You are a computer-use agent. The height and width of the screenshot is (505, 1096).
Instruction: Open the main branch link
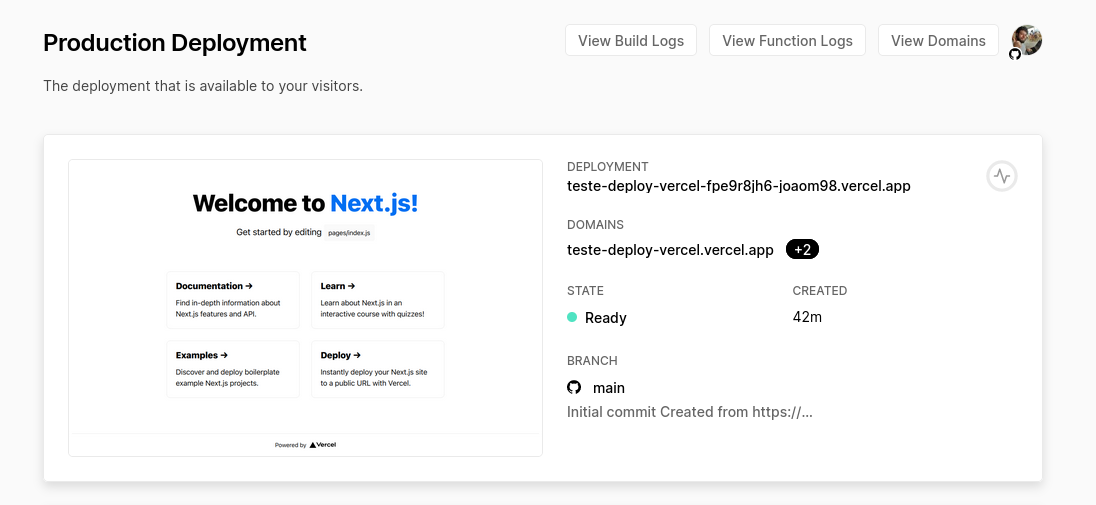609,388
